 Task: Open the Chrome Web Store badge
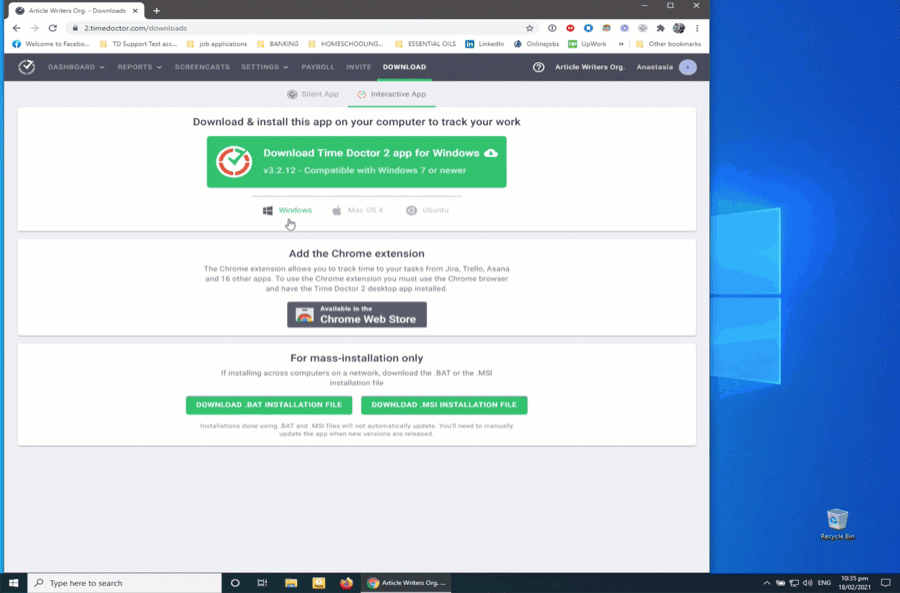pos(356,315)
